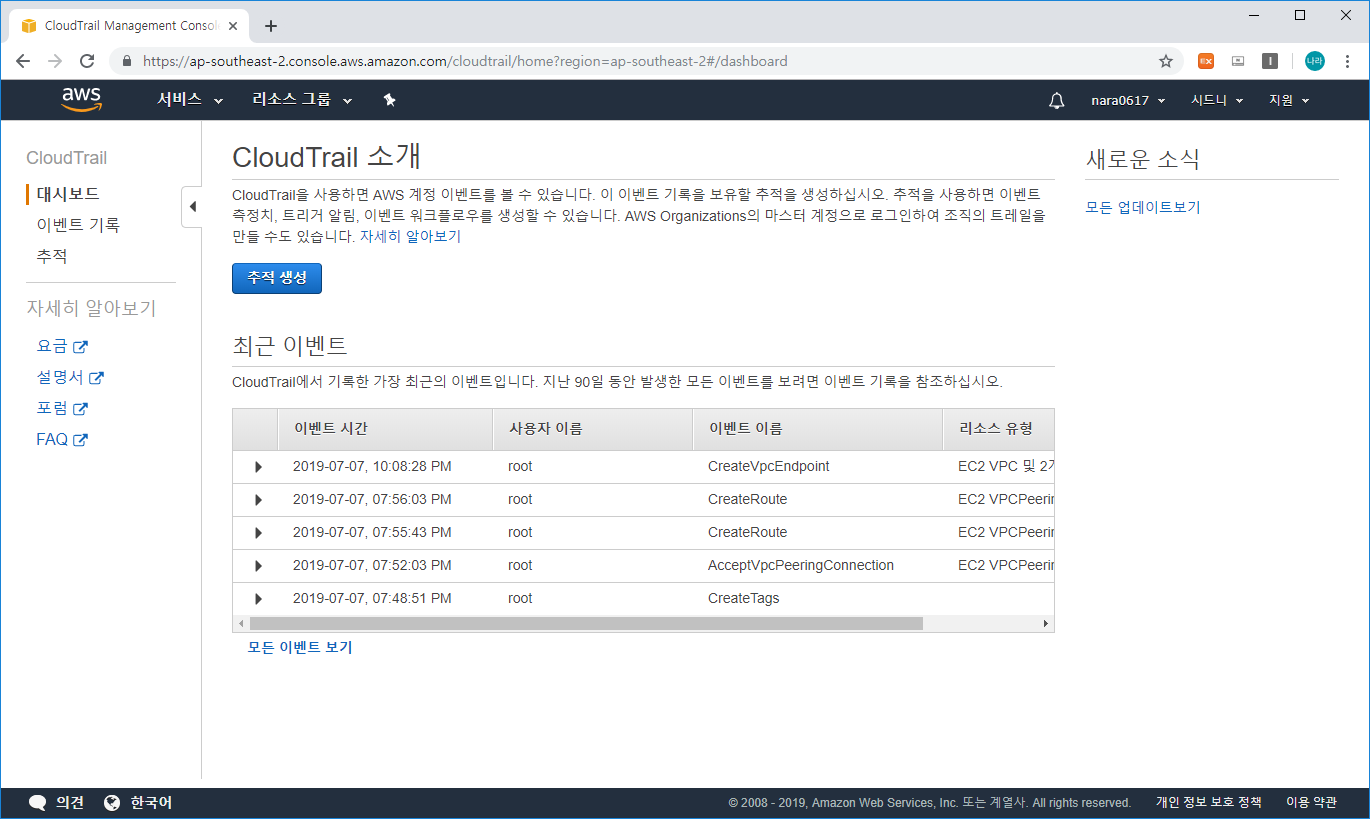Screen dimensions: 1370x819
Task: Open a new browser tab with plus
Action: (x=270, y=26)
